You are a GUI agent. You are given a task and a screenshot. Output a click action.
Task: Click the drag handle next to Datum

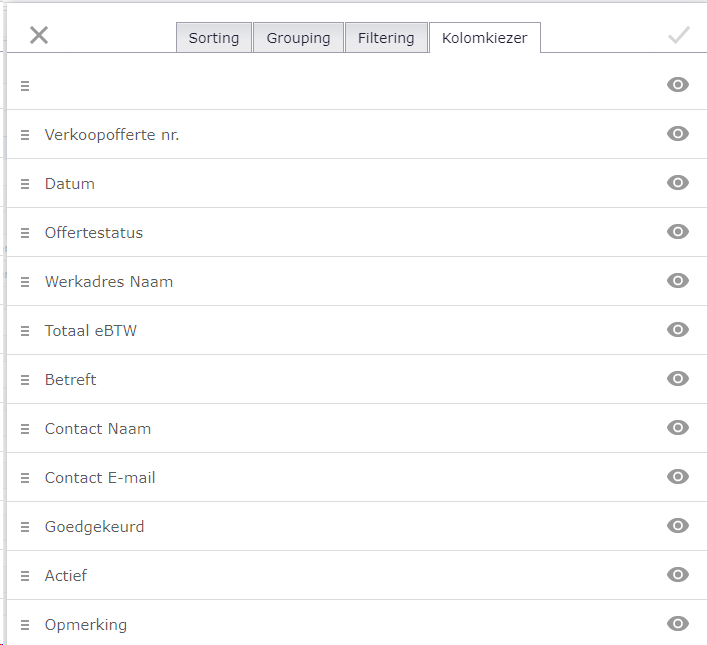[x=25, y=184]
